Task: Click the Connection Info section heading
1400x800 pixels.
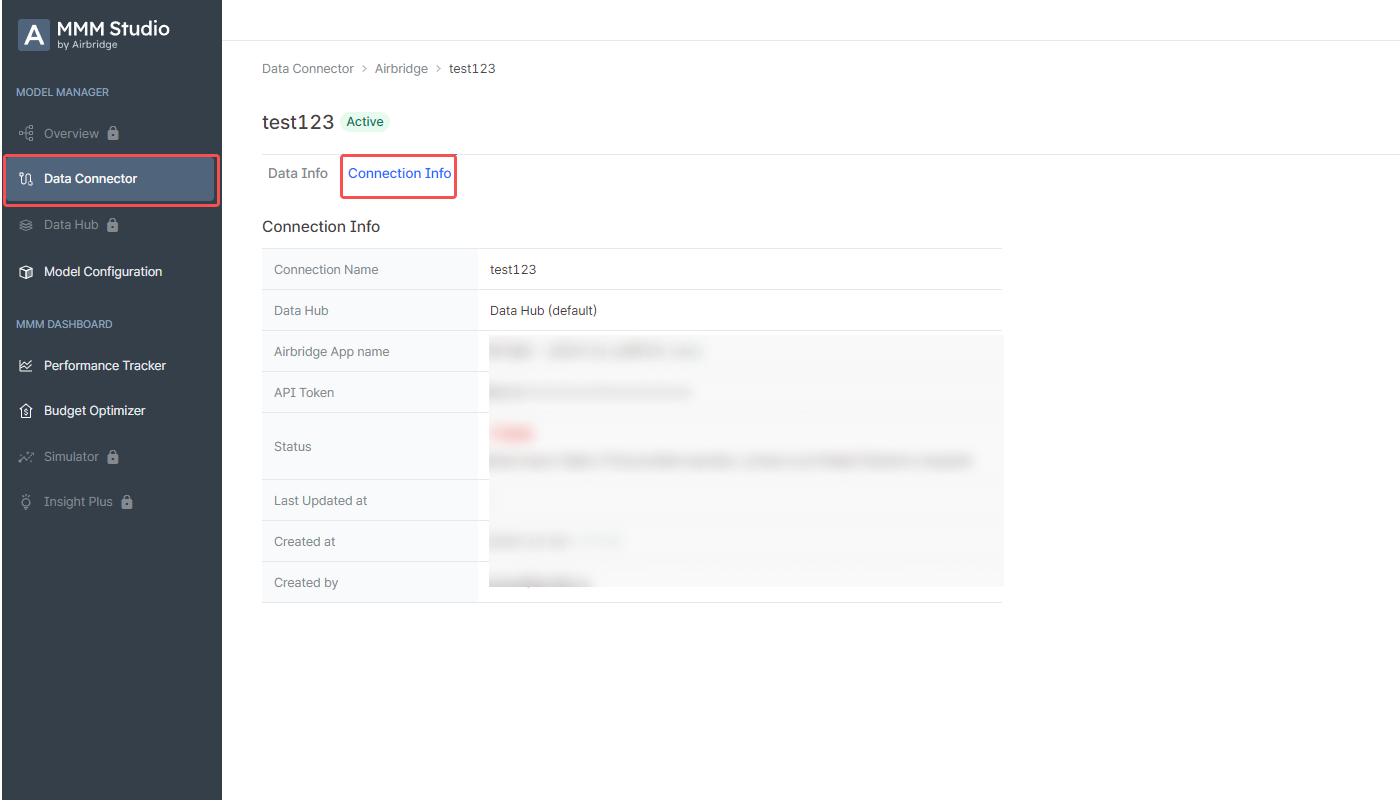Action: 321,227
